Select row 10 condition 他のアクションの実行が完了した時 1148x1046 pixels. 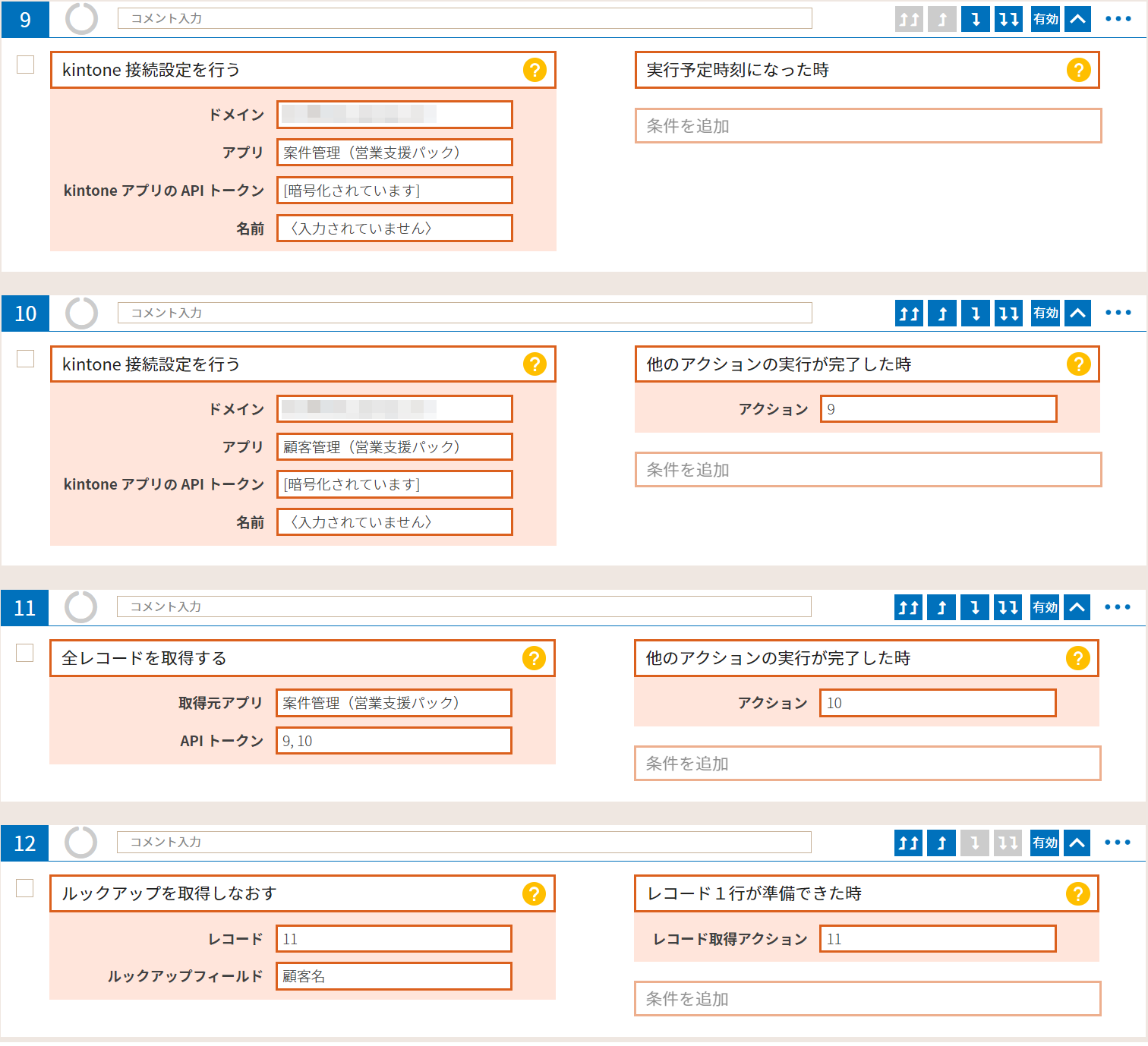pyautogui.click(x=867, y=364)
